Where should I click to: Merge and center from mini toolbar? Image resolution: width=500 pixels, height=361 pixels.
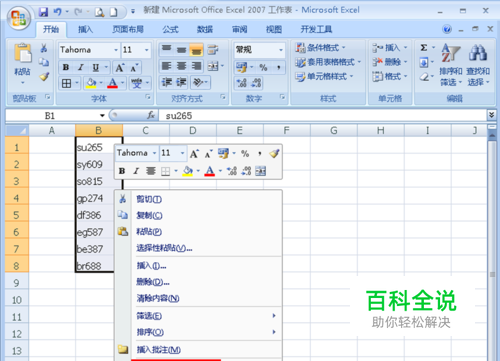coord(261,171)
